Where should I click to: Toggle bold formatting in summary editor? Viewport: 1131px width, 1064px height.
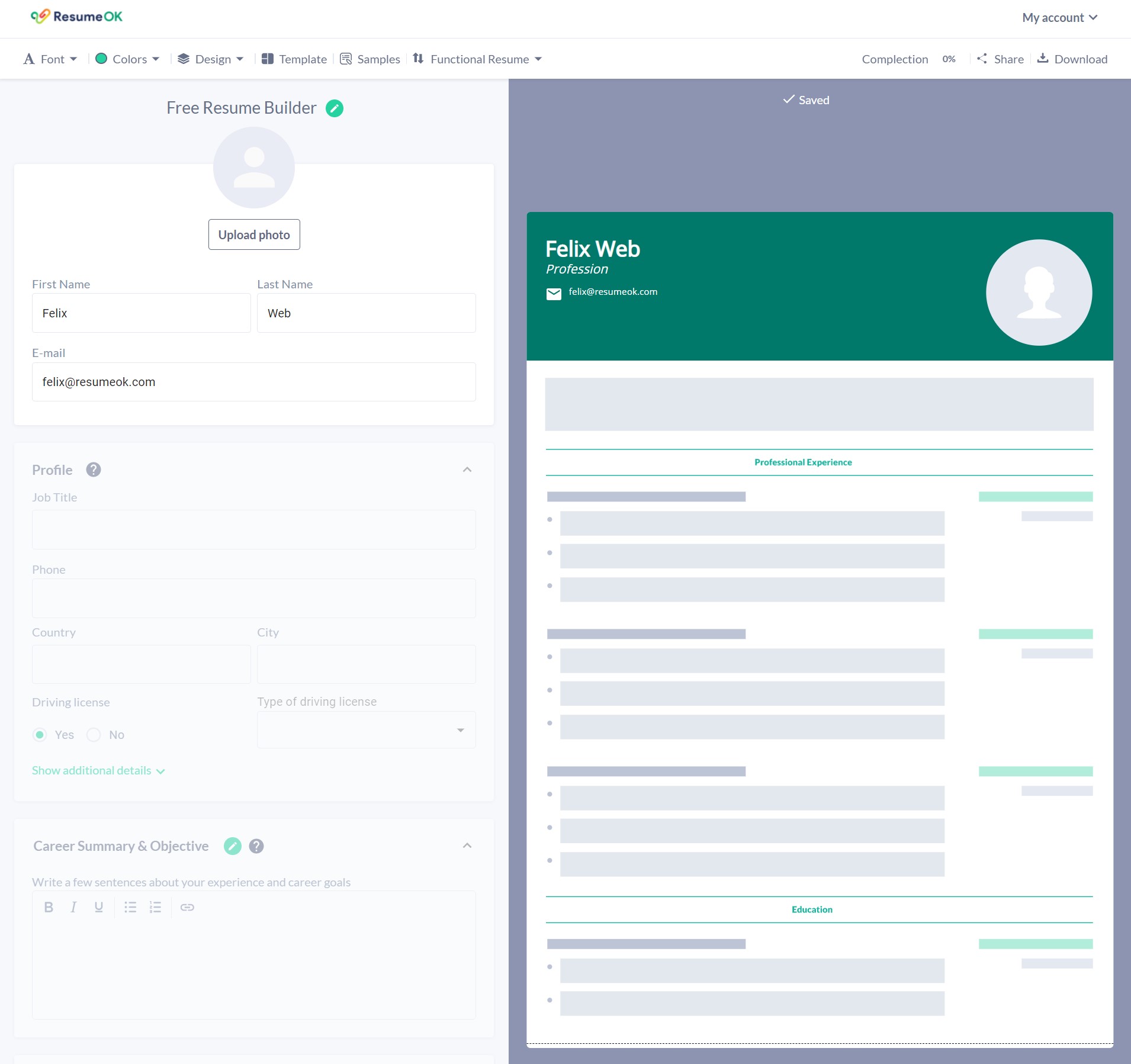(49, 907)
